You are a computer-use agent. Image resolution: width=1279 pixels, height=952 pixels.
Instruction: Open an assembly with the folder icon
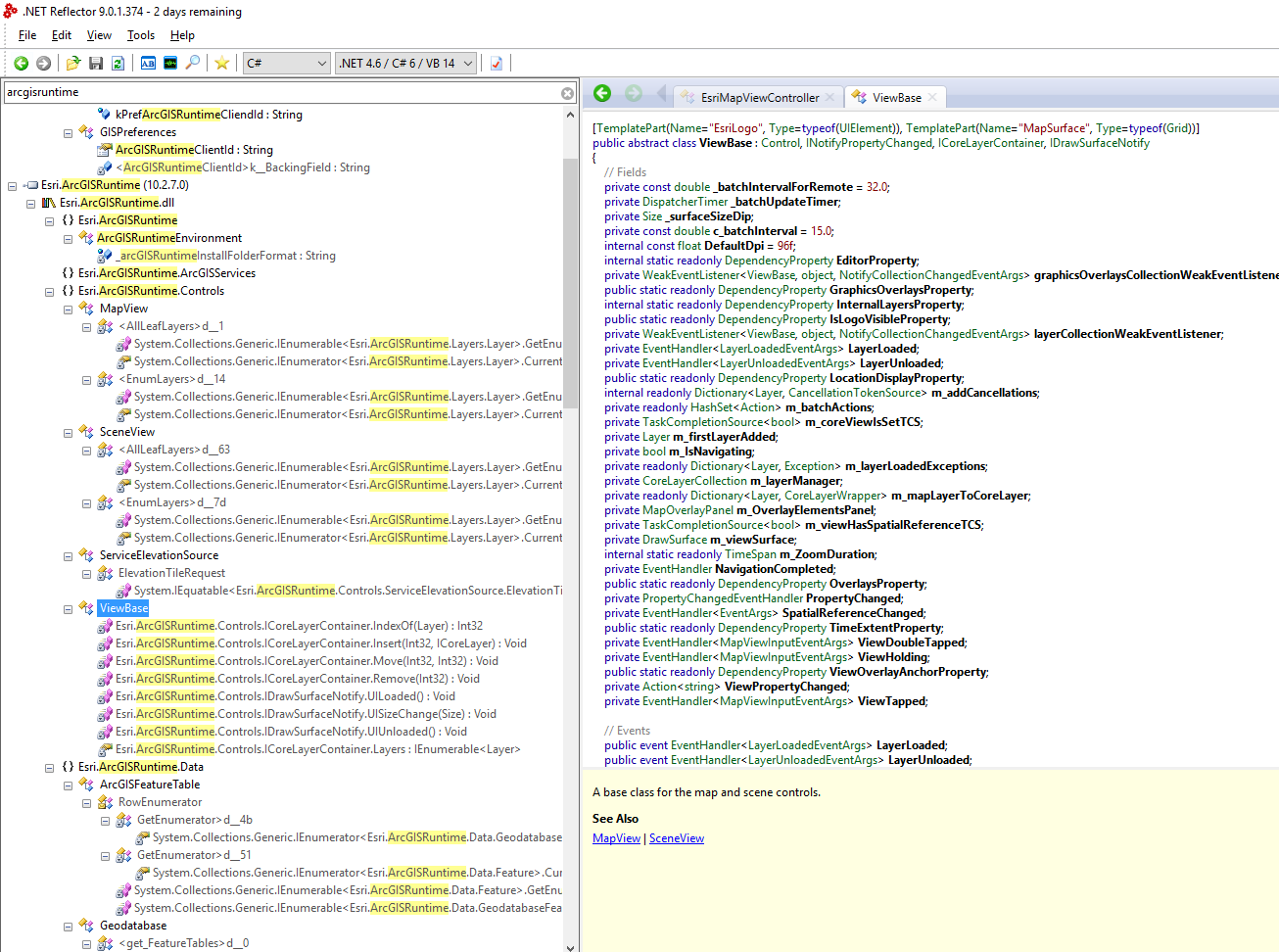[72, 64]
